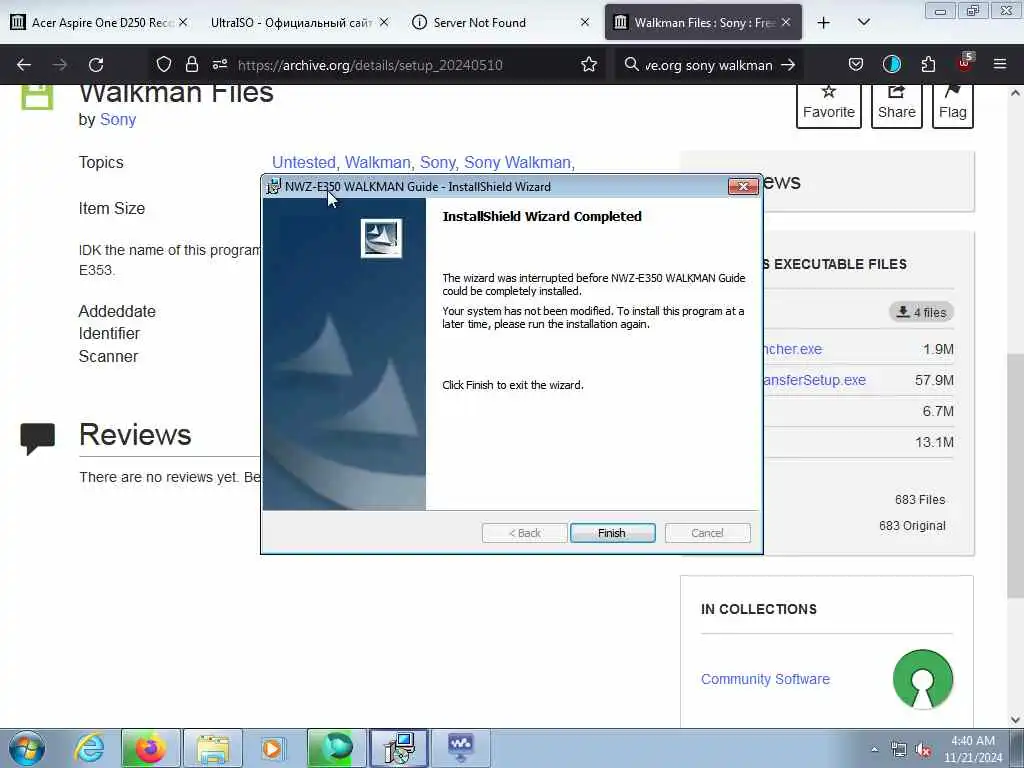
Task: Switch to Firefox on the taskbar
Action: point(150,748)
